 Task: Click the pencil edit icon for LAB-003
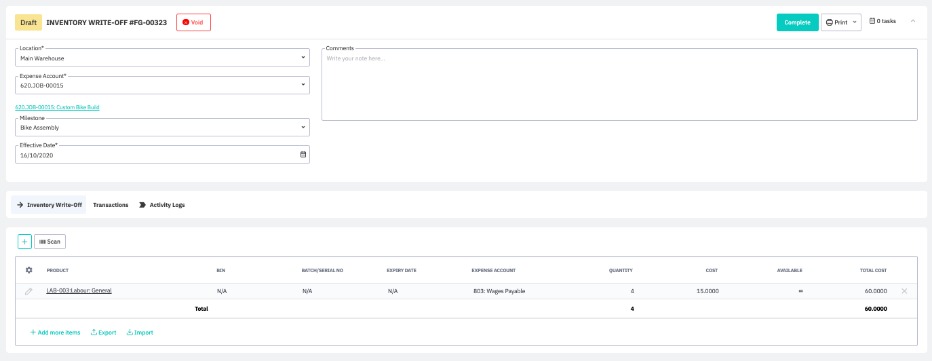pyautogui.click(x=29, y=291)
